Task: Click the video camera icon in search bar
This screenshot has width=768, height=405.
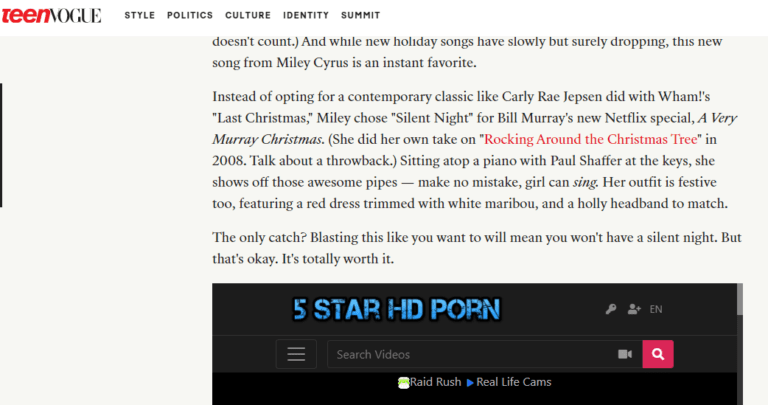Action: pyautogui.click(x=625, y=354)
